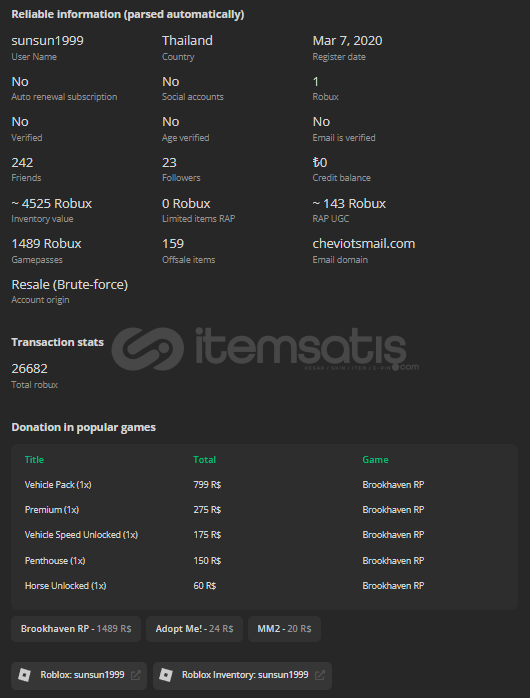This screenshot has width=530, height=698.
Task: Select the Penthouse (1x) donation row
Action: point(264,560)
